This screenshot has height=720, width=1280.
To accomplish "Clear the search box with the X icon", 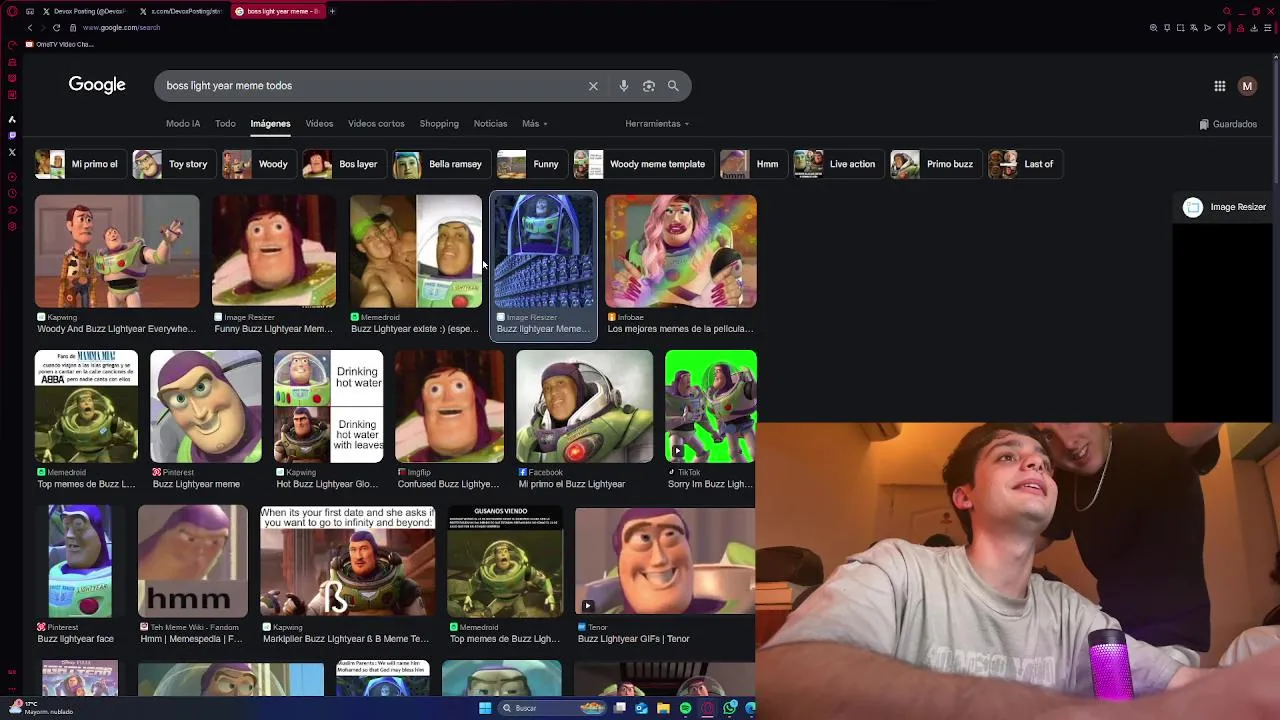I will tap(593, 86).
